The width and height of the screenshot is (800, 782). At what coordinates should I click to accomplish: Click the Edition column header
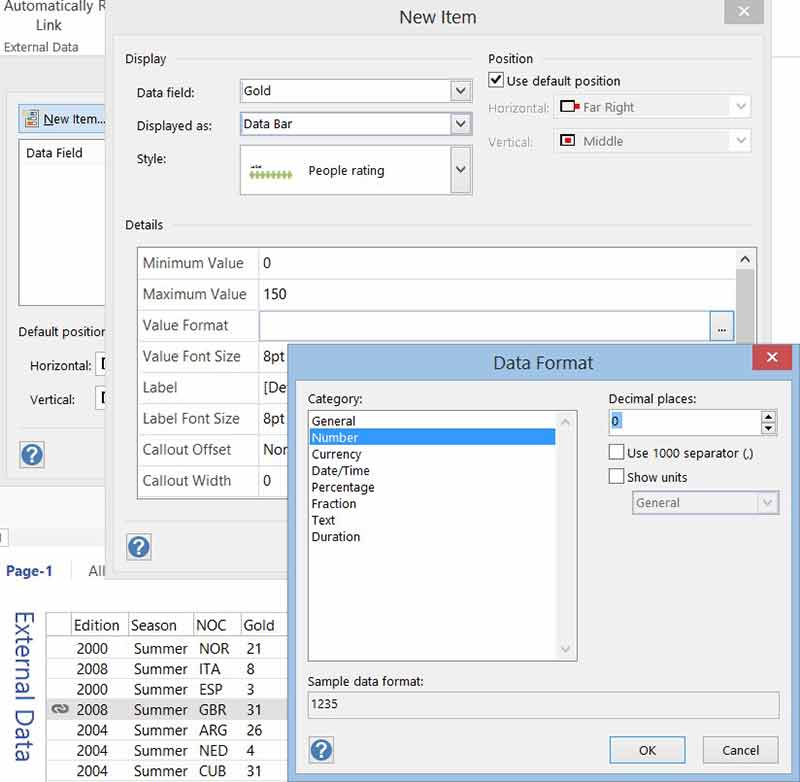99,625
